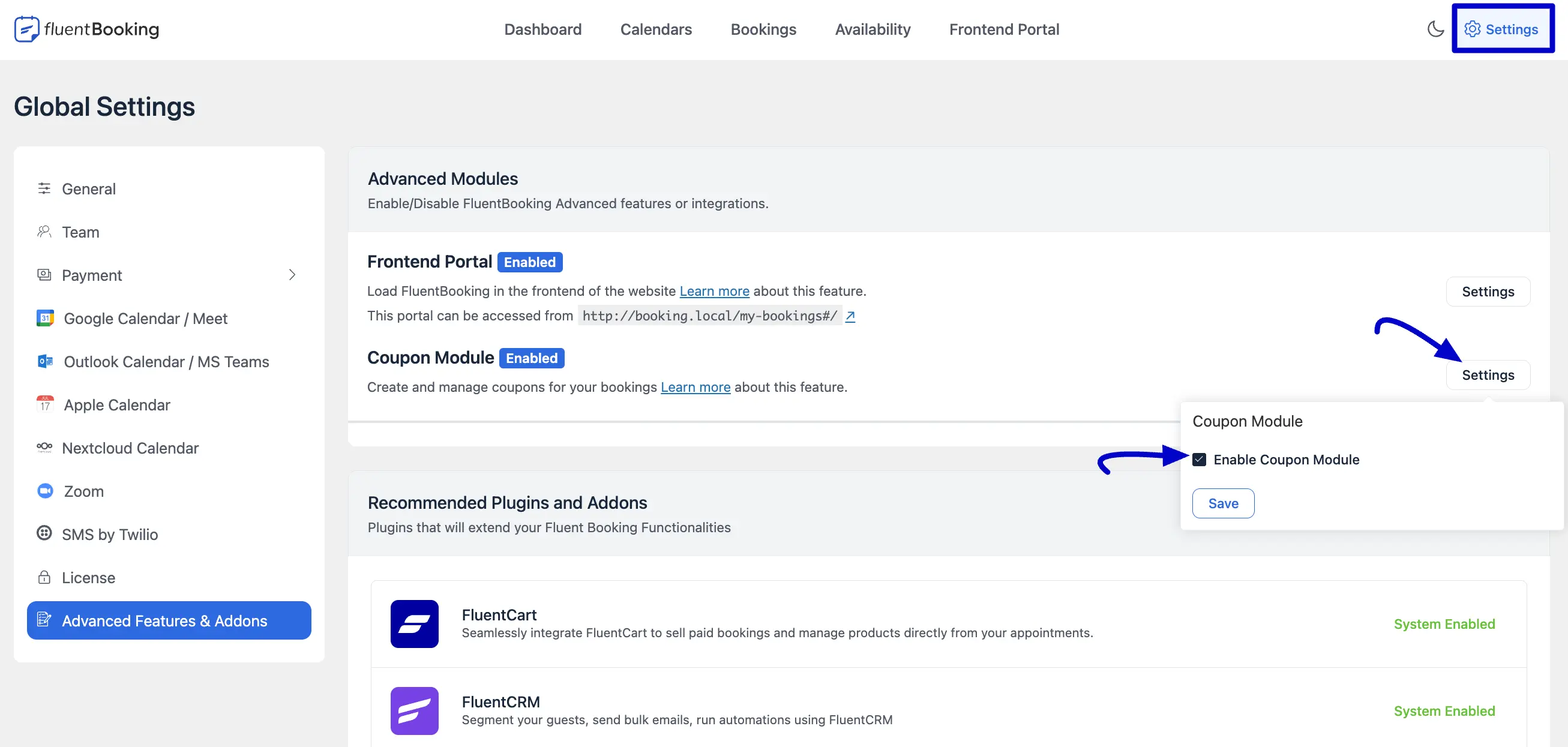Follow Learn more link for Coupon Module
Screen dimensions: 1568x747
coord(695,387)
